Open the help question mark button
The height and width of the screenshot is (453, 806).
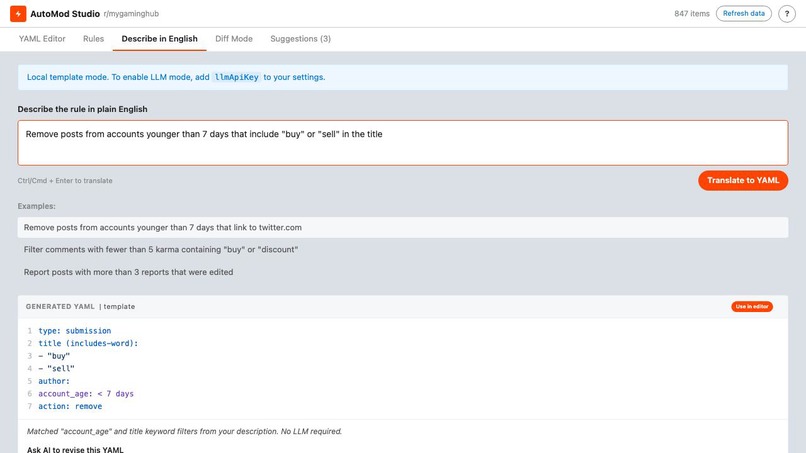(x=786, y=14)
